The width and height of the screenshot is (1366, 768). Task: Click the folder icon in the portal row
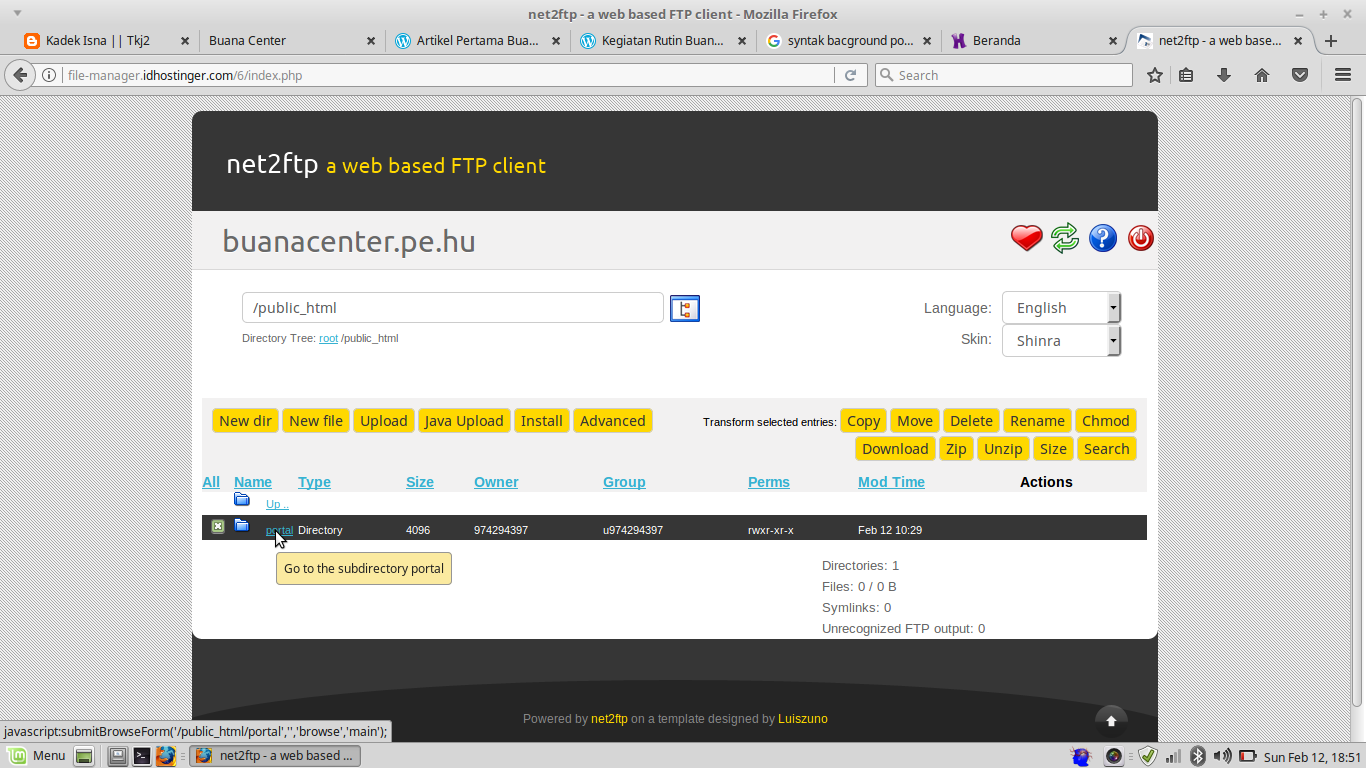(242, 525)
